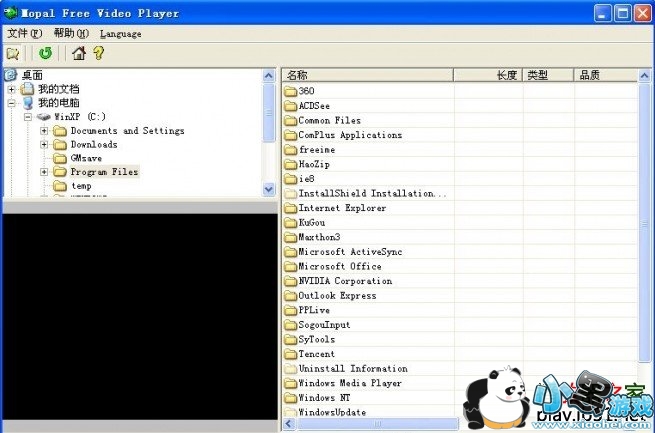This screenshot has width=655, height=433.
Task: Sort by the 名称 column header
Action: (x=368, y=75)
